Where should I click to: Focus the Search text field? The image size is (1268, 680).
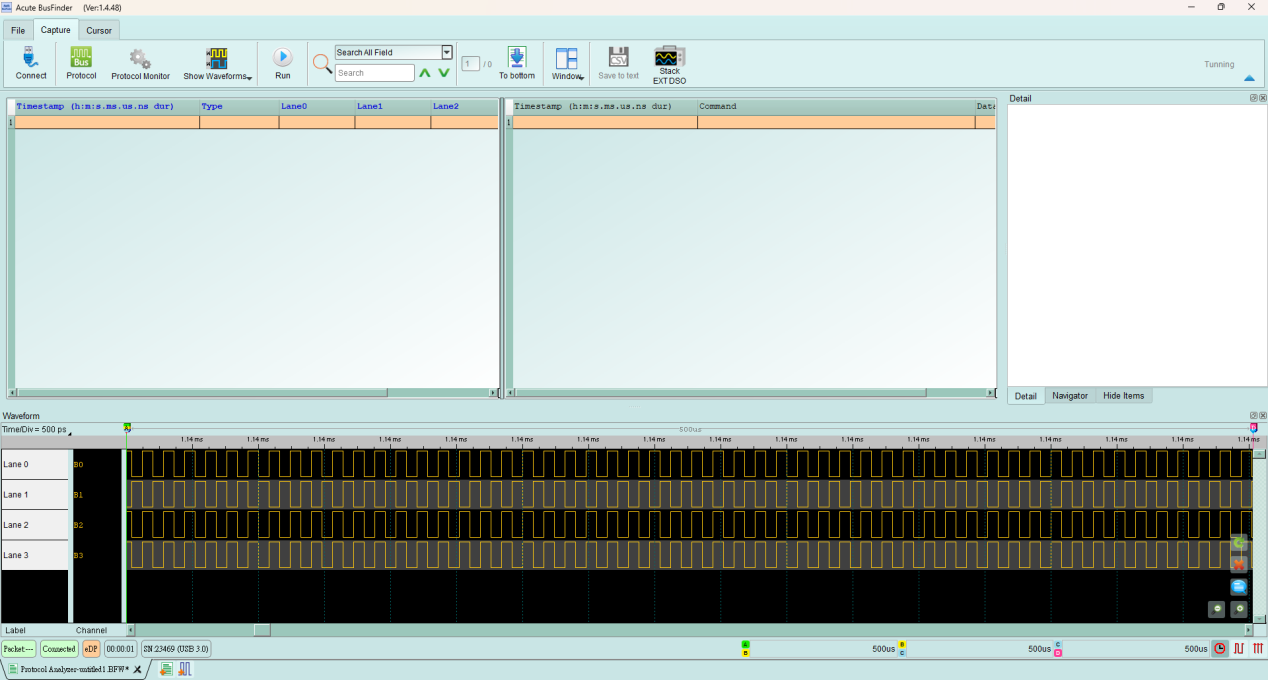(374, 73)
